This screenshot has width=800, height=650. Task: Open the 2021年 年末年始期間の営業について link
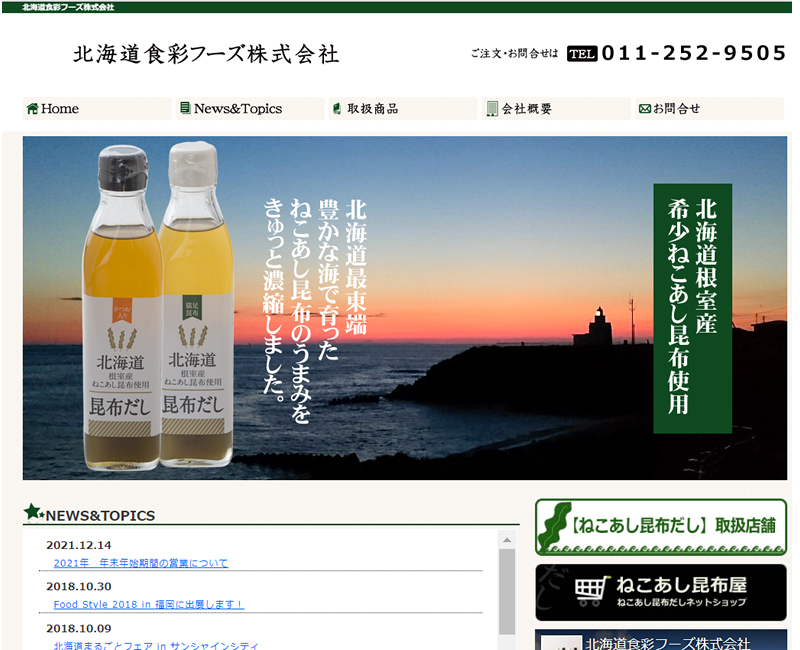pyautogui.click(x=141, y=563)
